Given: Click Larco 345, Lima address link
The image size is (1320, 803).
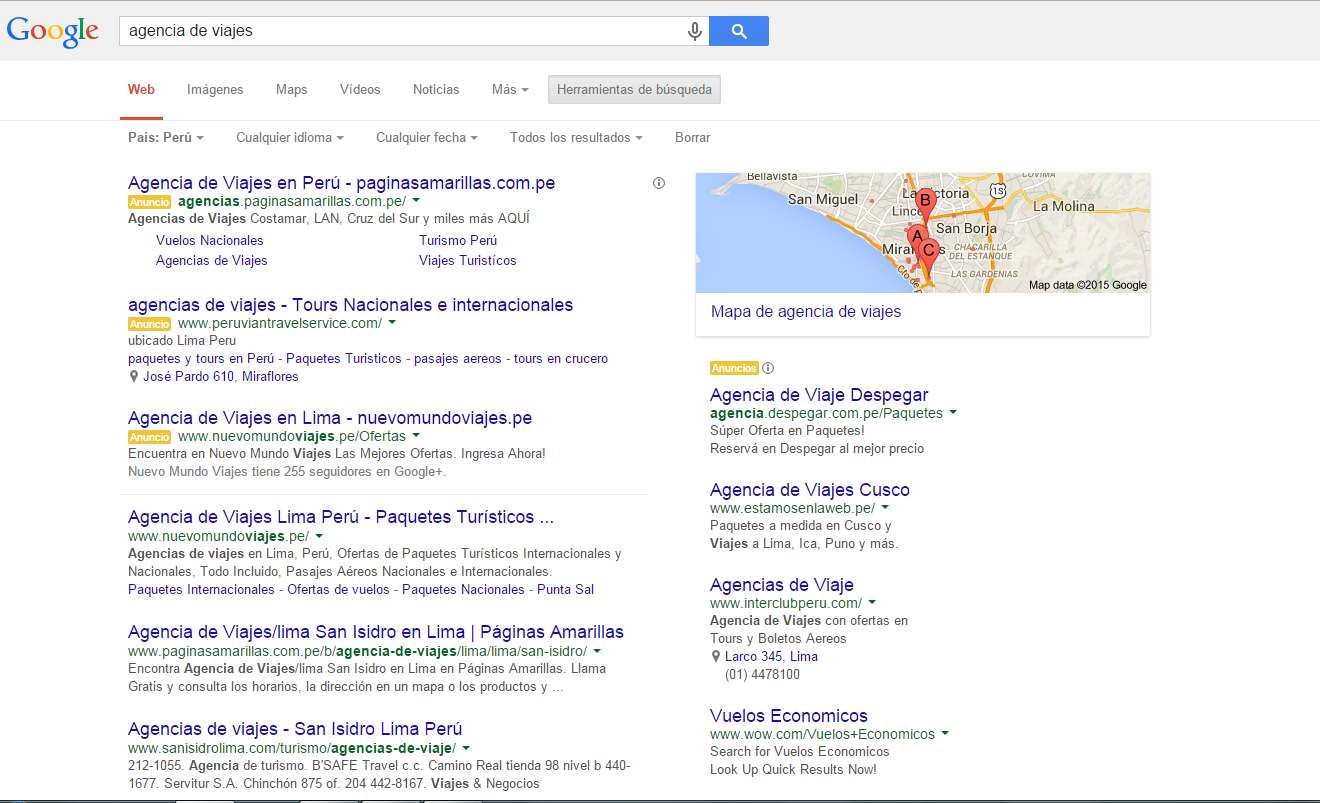Looking at the screenshot, I should [x=771, y=657].
